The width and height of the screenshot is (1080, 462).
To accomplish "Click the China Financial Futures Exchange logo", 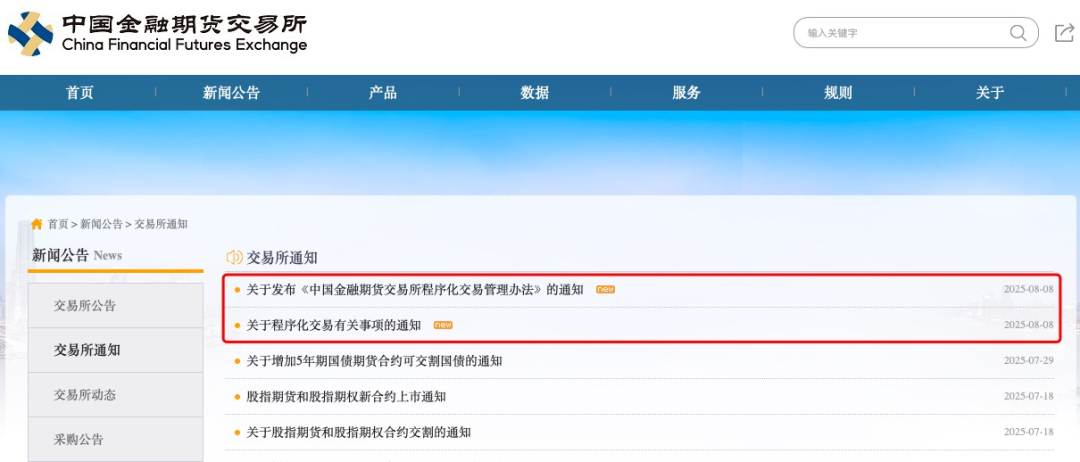I will pyautogui.click(x=158, y=33).
